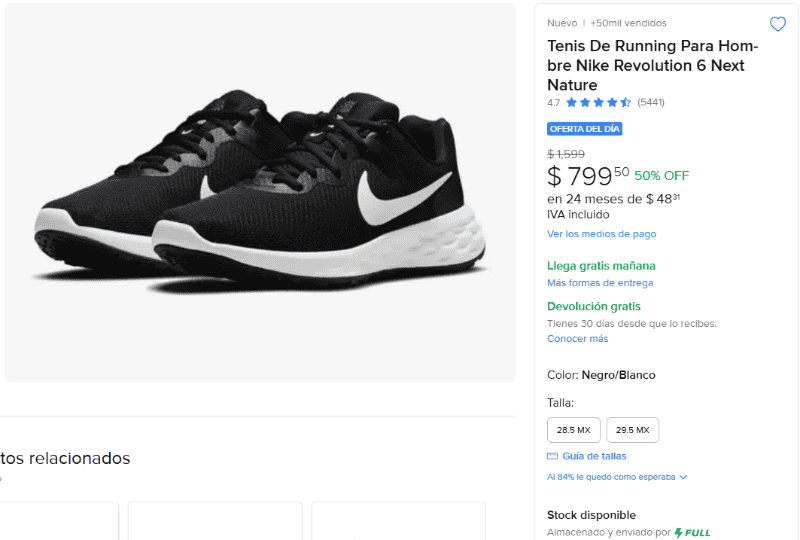Click the third related product card
The image size is (800, 540).
point(398,521)
